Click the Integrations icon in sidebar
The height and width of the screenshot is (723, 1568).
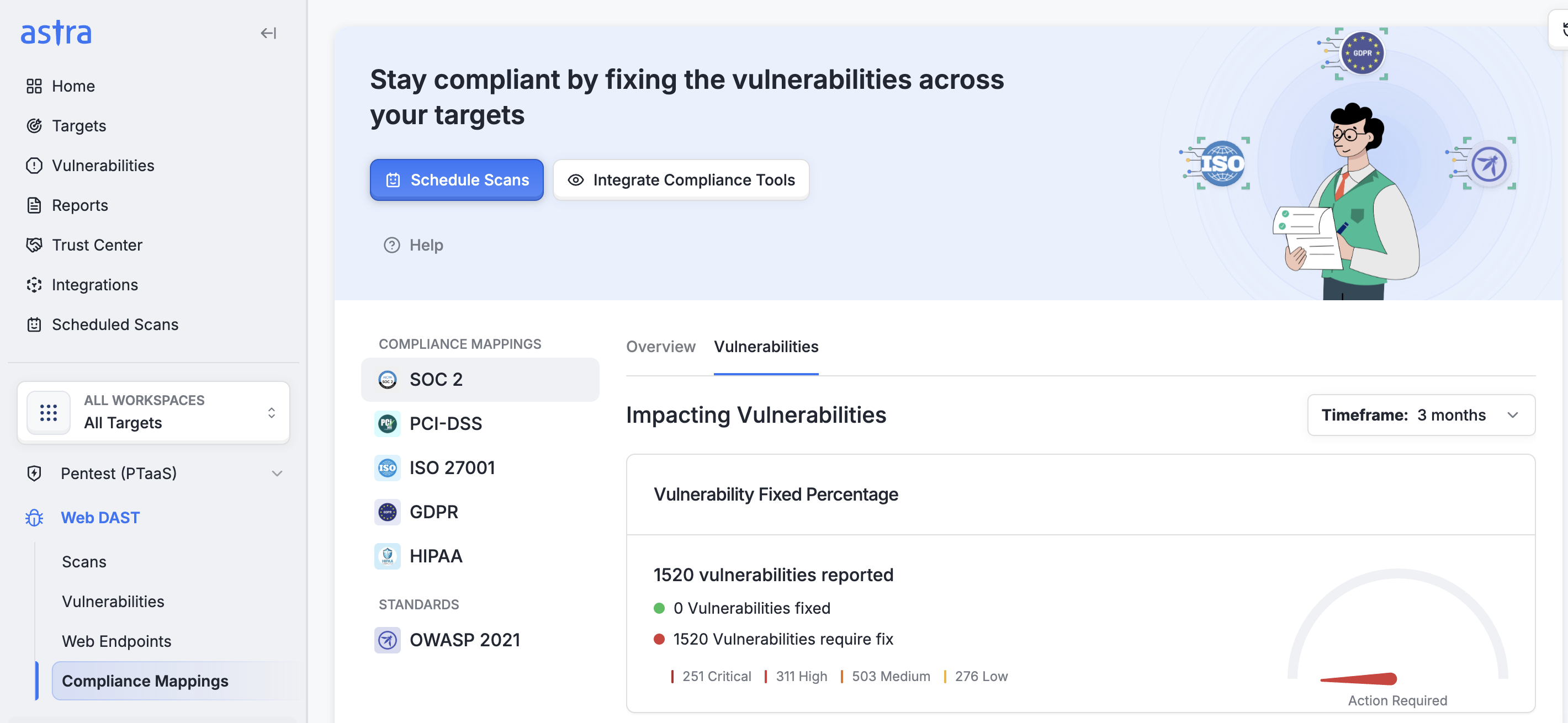pos(34,284)
